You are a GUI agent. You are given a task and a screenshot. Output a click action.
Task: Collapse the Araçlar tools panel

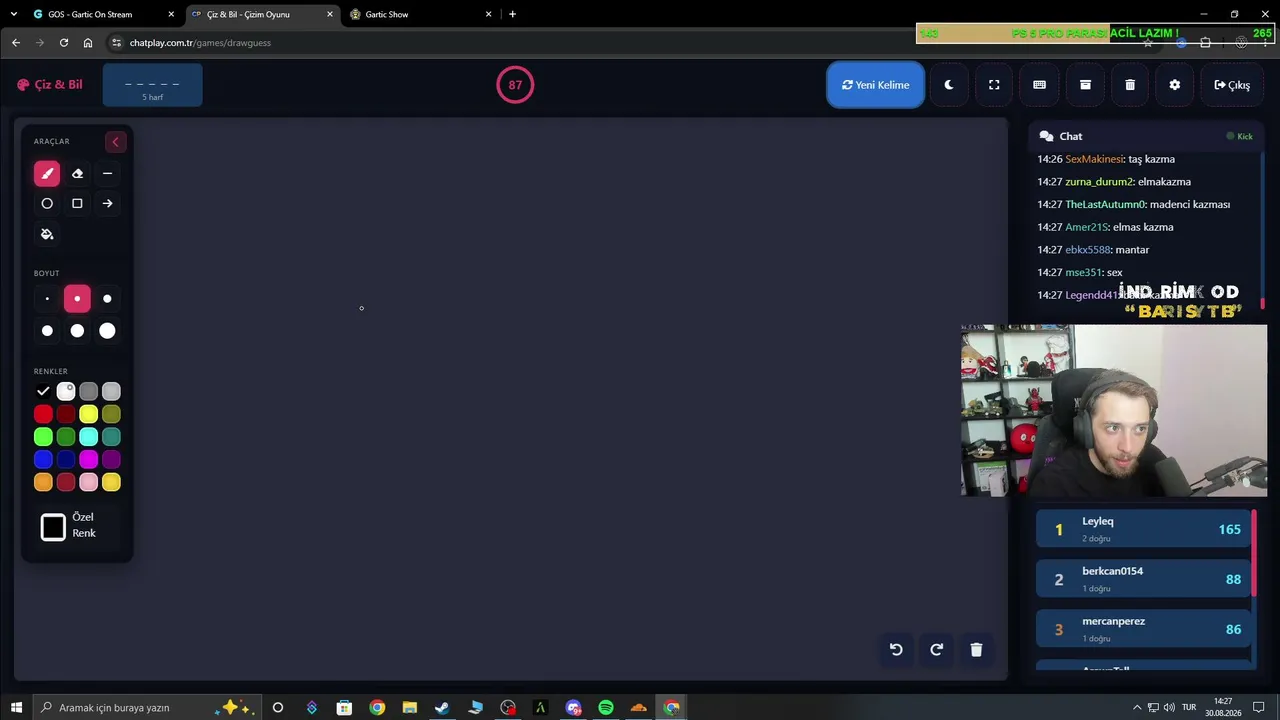coord(115,141)
